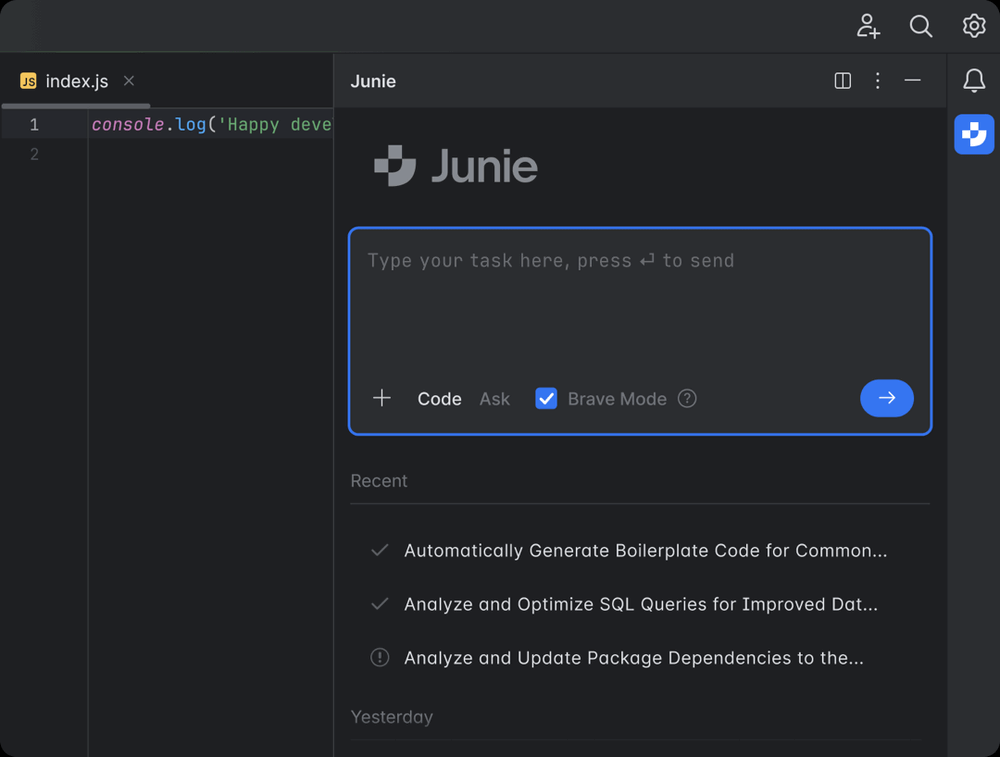Open the search icon in the toolbar

click(x=921, y=26)
